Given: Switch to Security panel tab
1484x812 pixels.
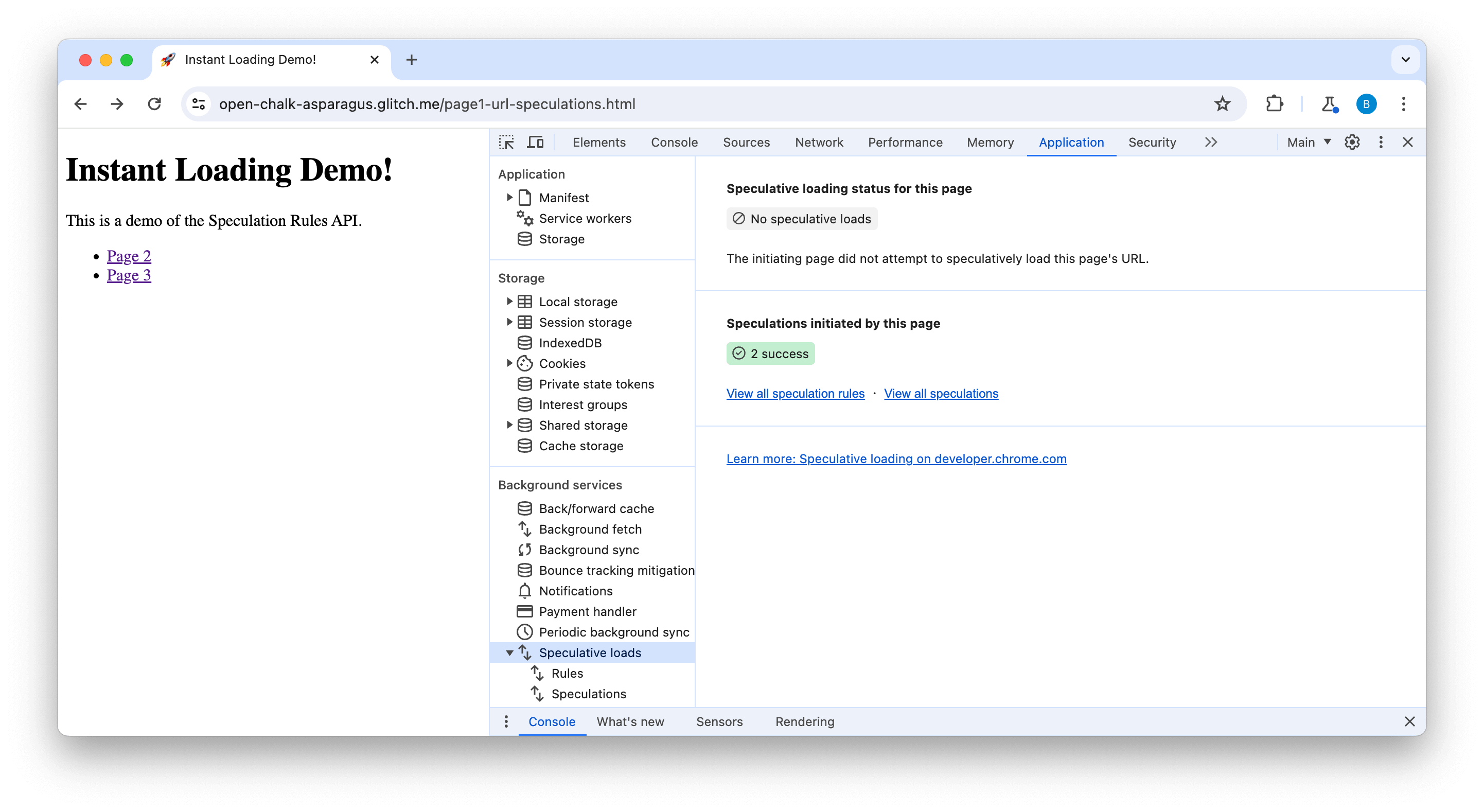Looking at the screenshot, I should tap(1151, 141).
